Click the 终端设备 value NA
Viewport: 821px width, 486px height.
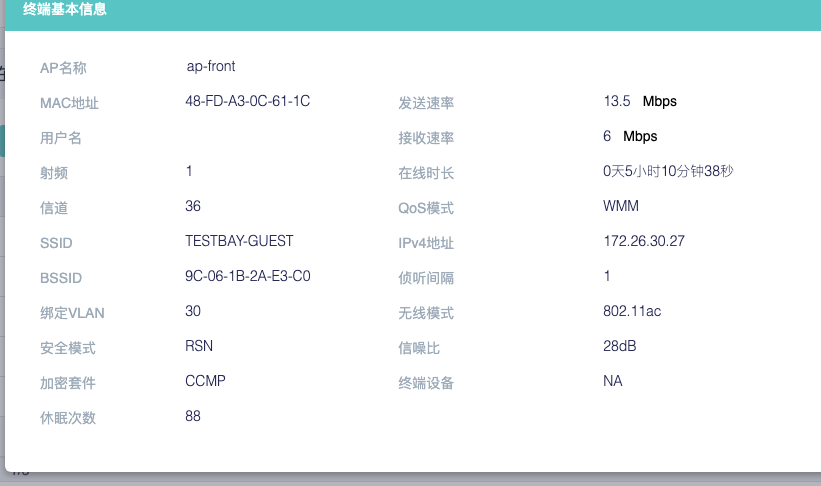613,381
